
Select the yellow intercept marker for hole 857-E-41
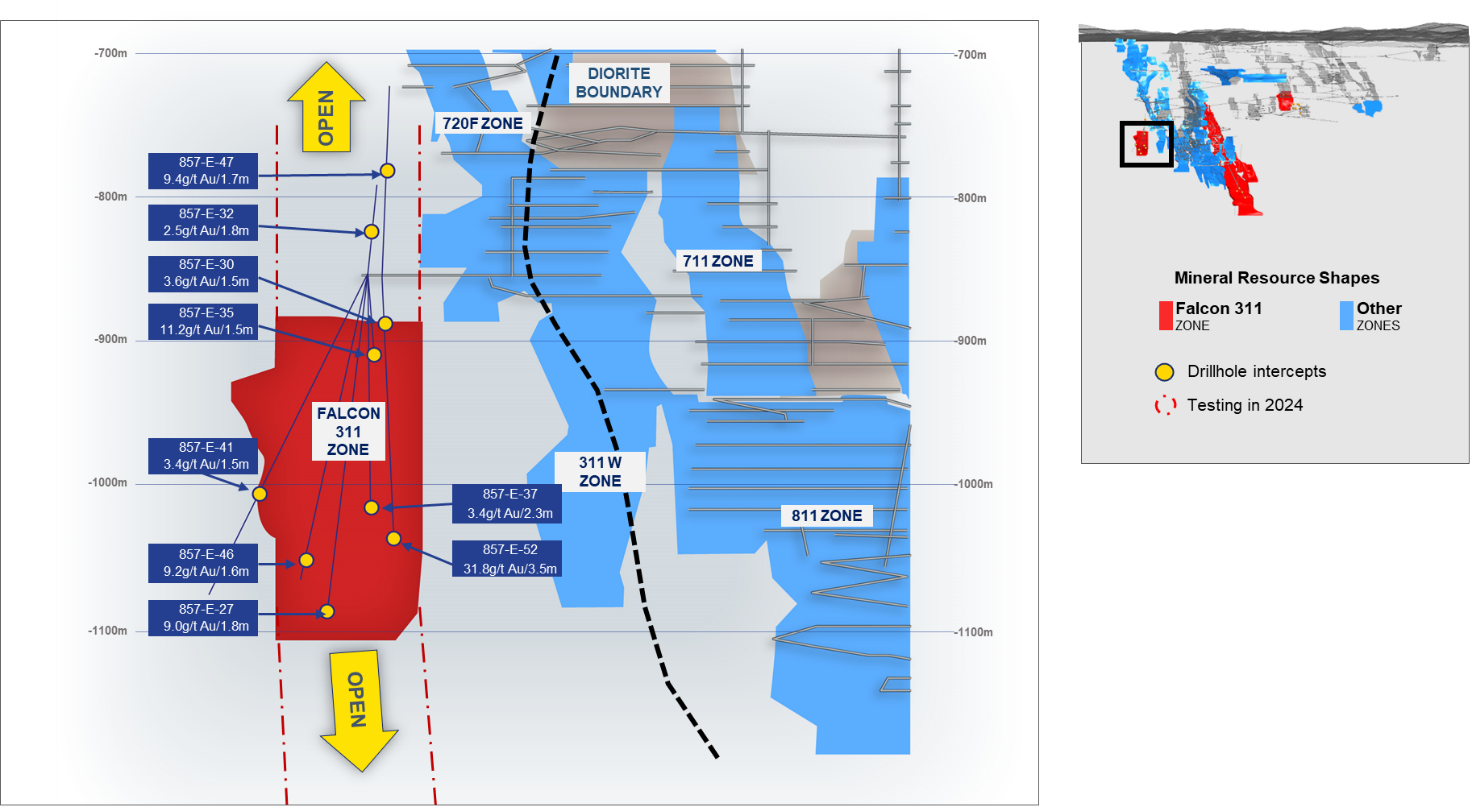(x=260, y=493)
